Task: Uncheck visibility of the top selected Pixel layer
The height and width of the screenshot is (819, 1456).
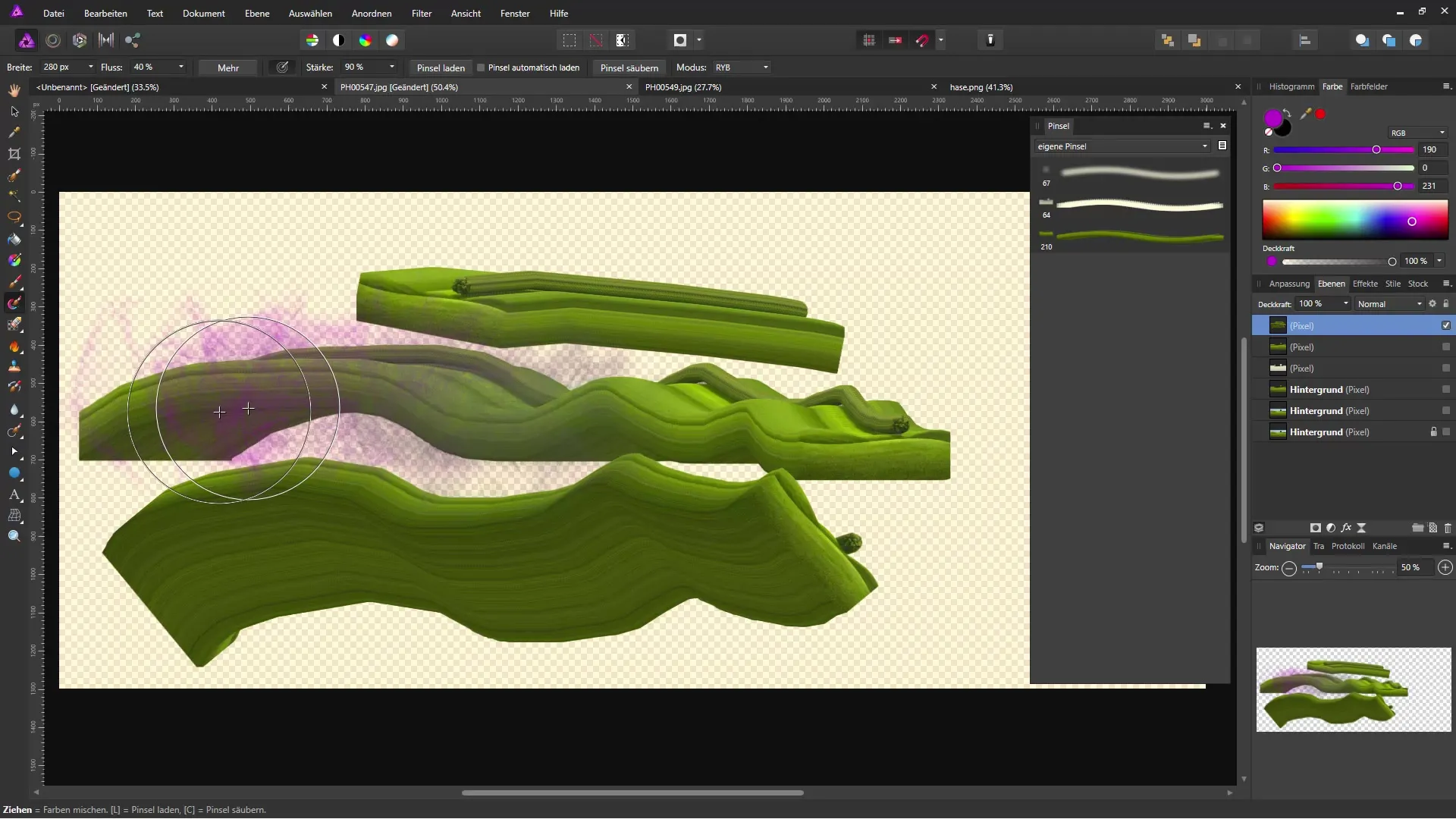Action: pyautogui.click(x=1446, y=325)
